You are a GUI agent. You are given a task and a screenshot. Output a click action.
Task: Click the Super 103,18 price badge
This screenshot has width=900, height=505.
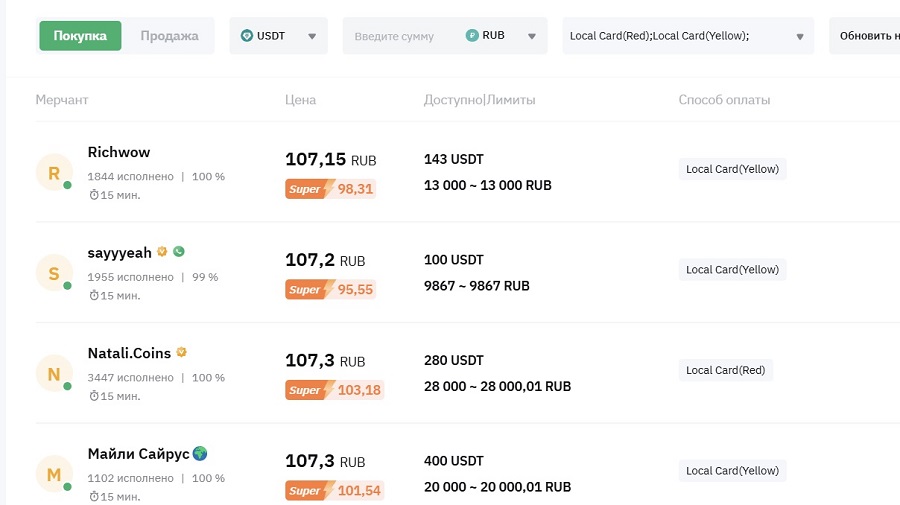tap(334, 390)
